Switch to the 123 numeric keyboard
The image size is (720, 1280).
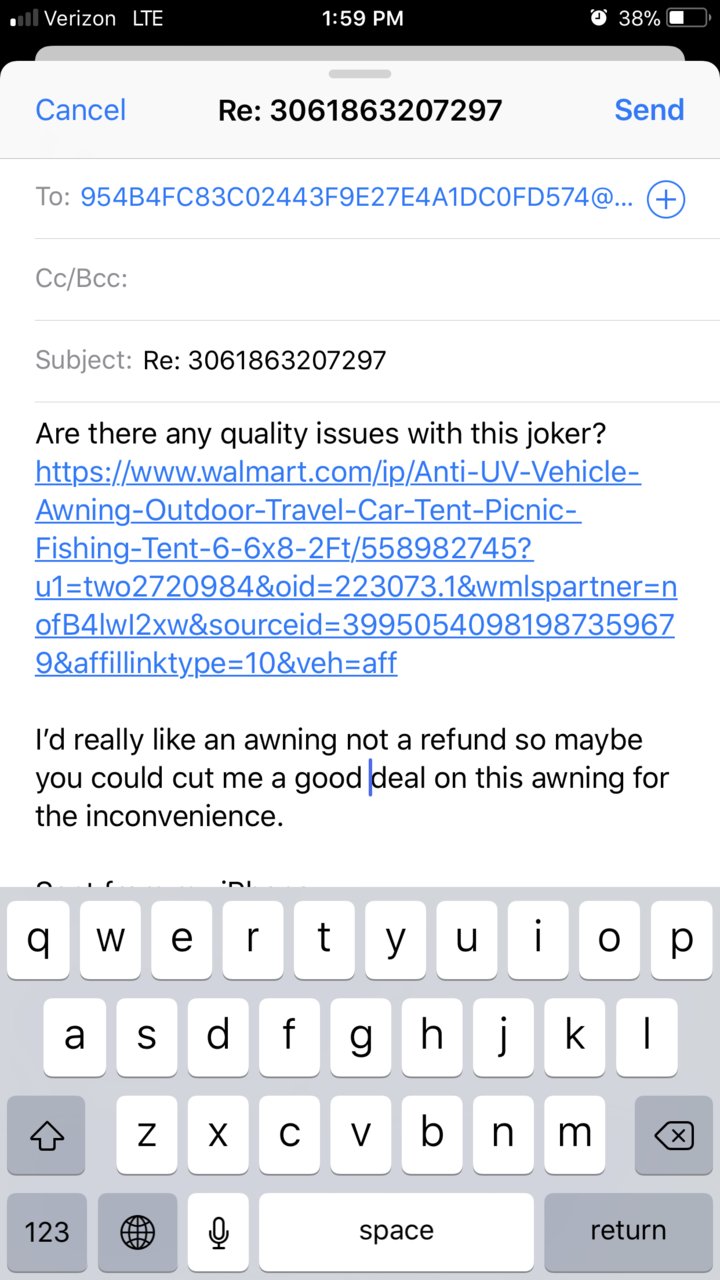point(46,1231)
